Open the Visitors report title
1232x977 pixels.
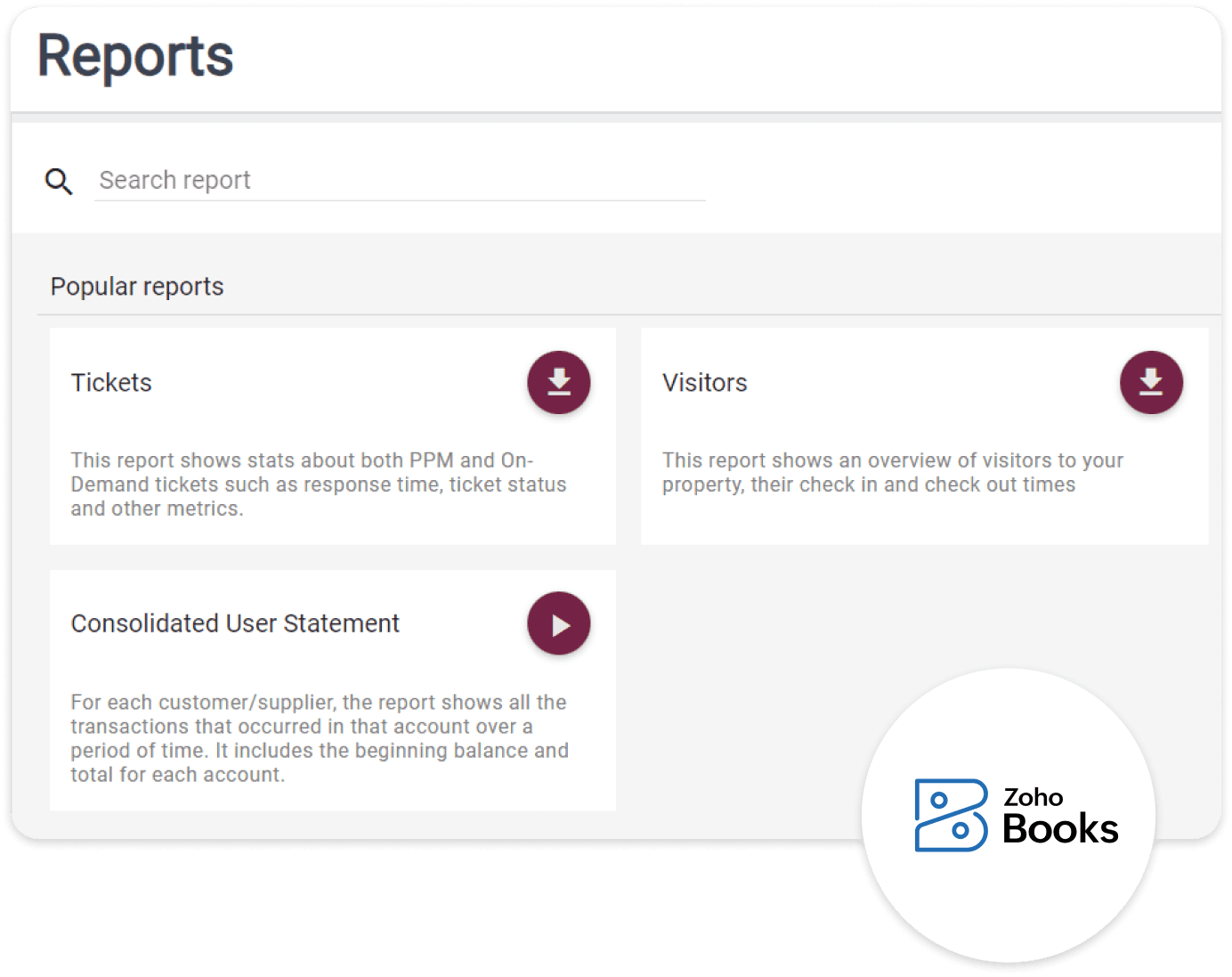pyautogui.click(x=704, y=383)
